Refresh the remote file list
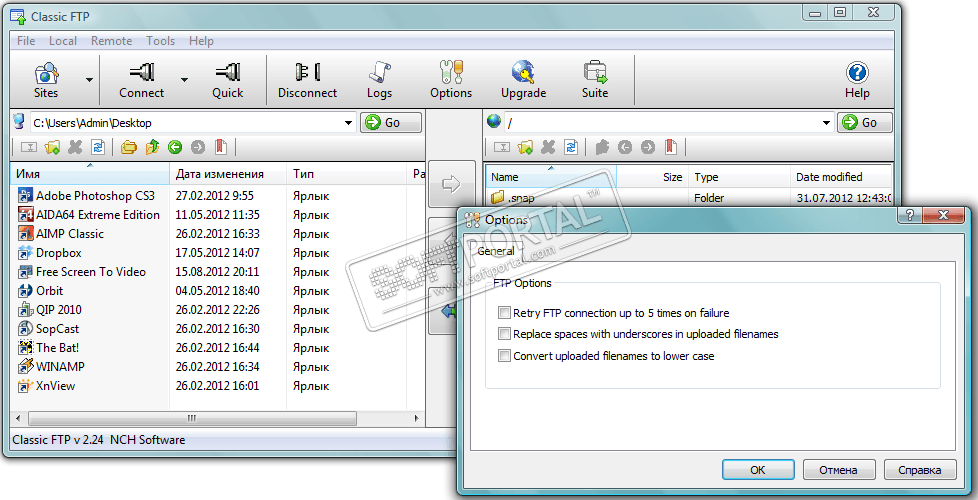Viewport: 978px width, 500px height. point(571,147)
